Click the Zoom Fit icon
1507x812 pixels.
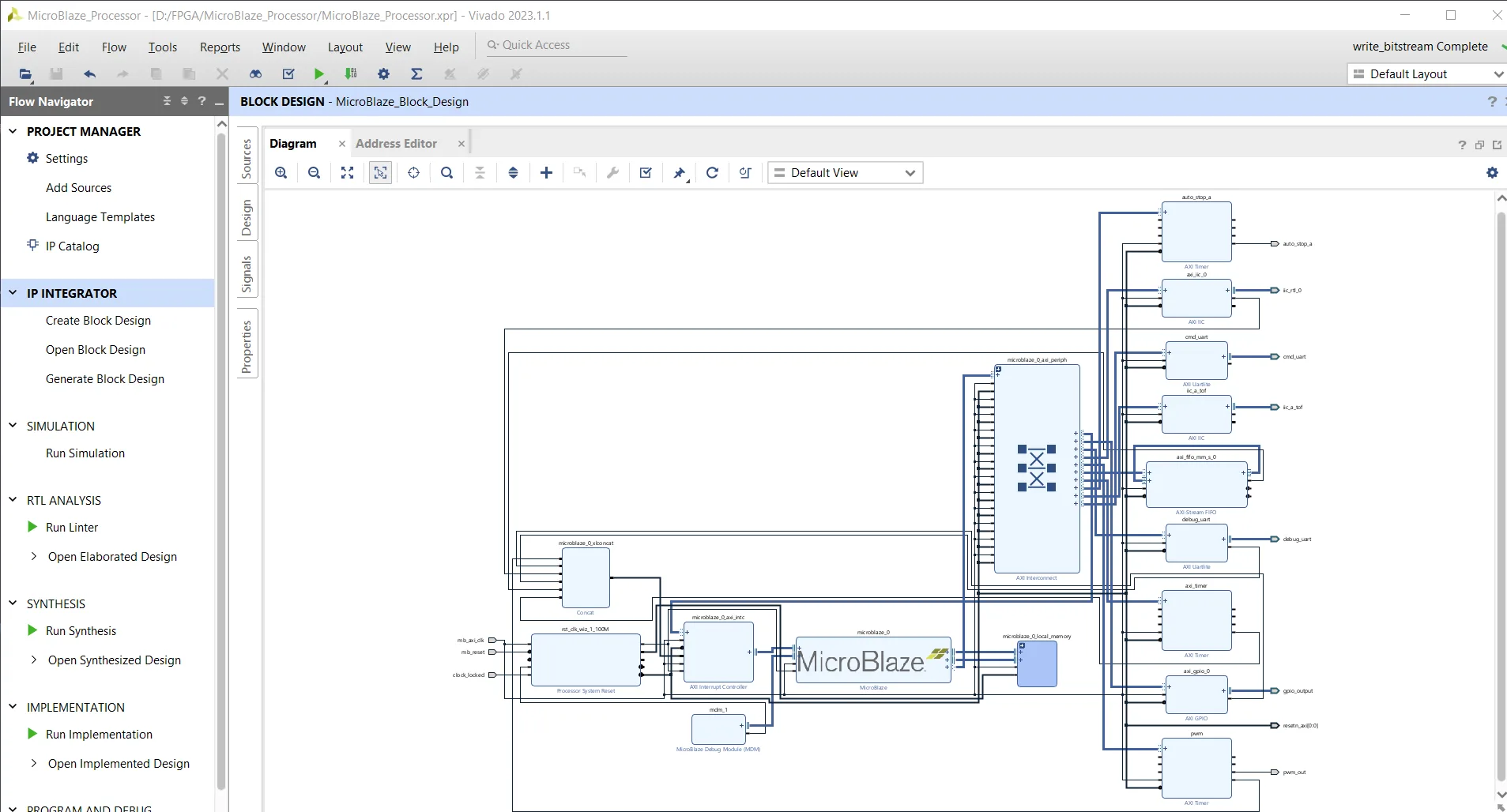(347, 173)
